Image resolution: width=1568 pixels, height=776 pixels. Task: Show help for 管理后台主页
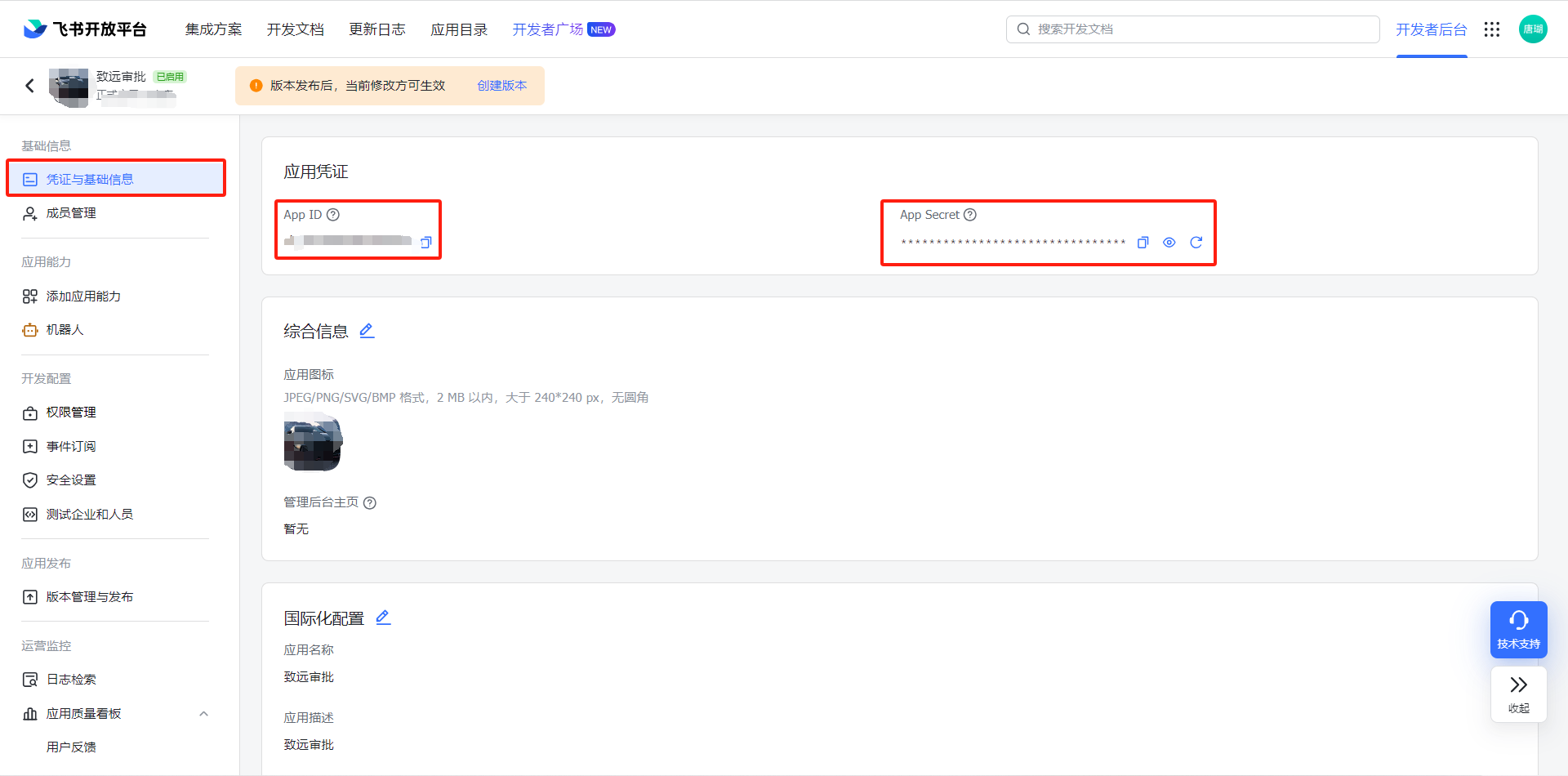coord(370,503)
